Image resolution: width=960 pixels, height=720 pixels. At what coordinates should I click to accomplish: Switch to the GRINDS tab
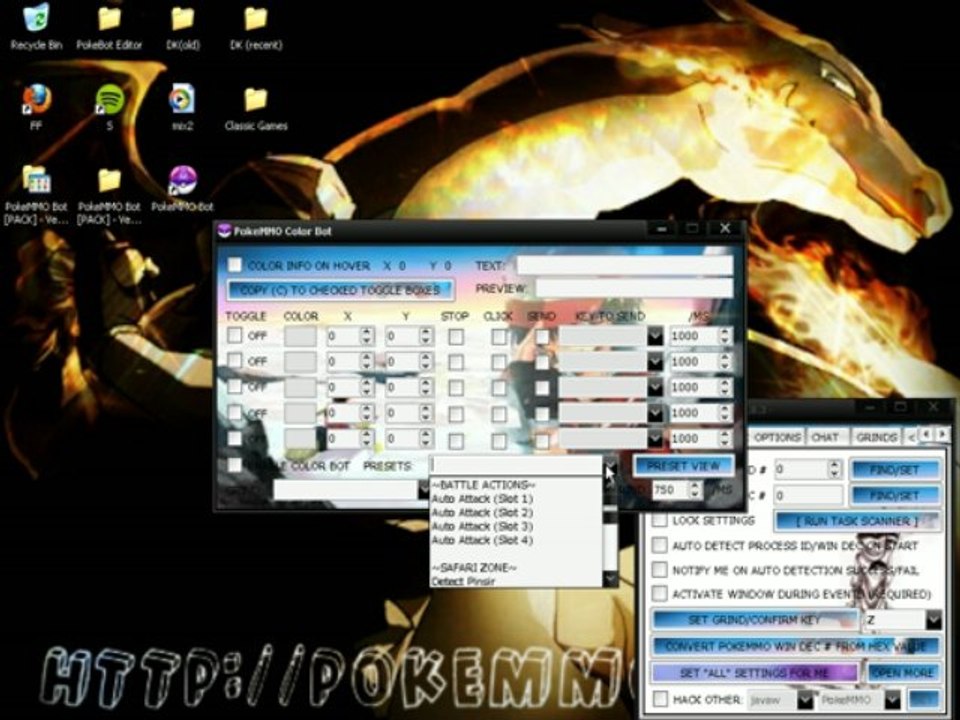click(x=876, y=437)
